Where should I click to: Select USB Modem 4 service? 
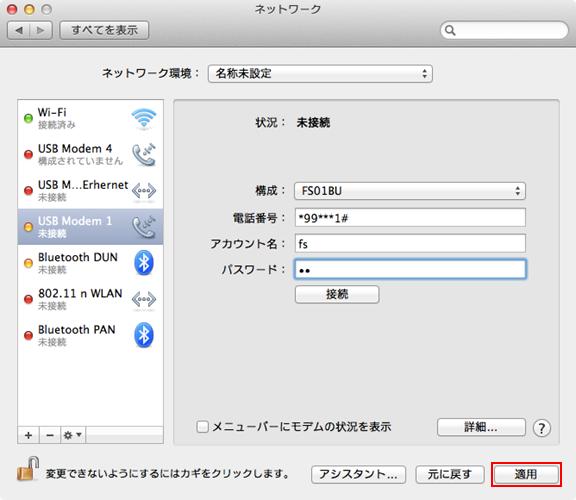(x=90, y=154)
